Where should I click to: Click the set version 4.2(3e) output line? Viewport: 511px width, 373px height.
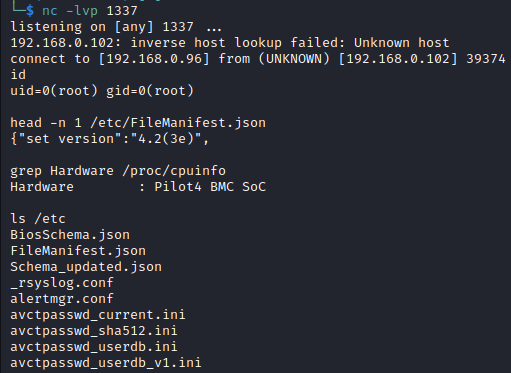point(110,139)
